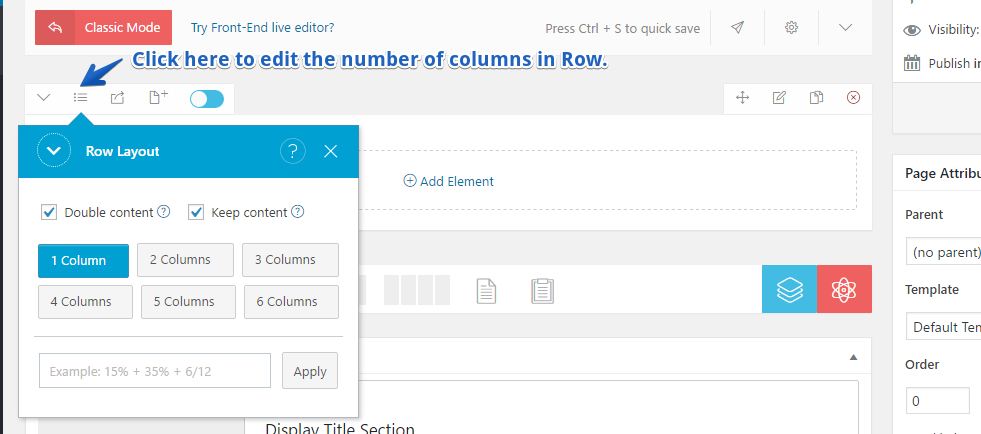Image resolution: width=981 pixels, height=434 pixels.
Task: Click the add-page icon in row toolbar
Action: (x=158, y=98)
